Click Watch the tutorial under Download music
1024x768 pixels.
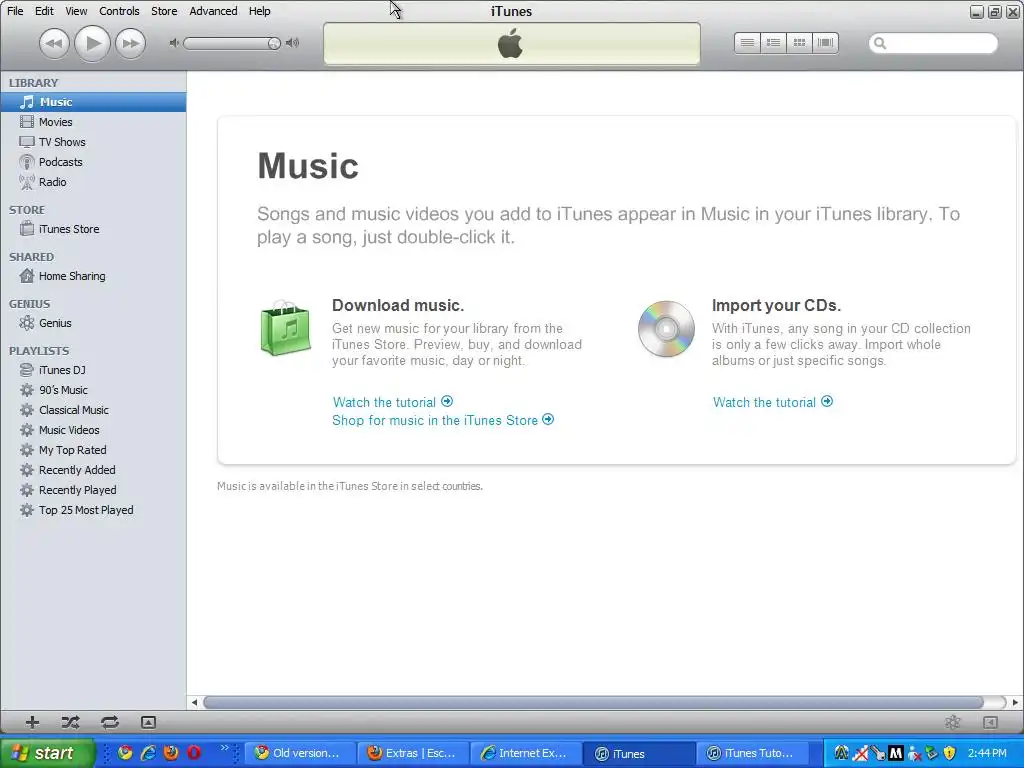click(x=392, y=402)
